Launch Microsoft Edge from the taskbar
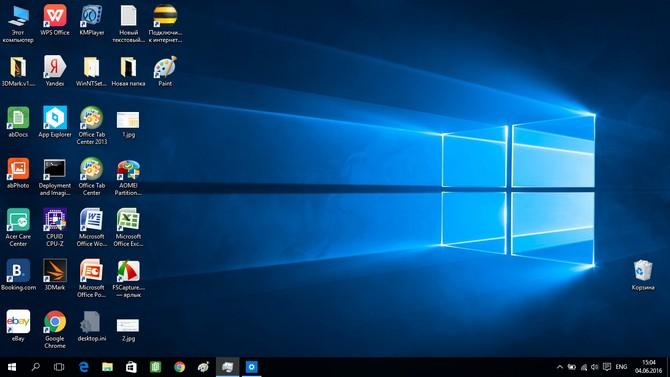Screen dimensions: 670x377 coord(83,367)
